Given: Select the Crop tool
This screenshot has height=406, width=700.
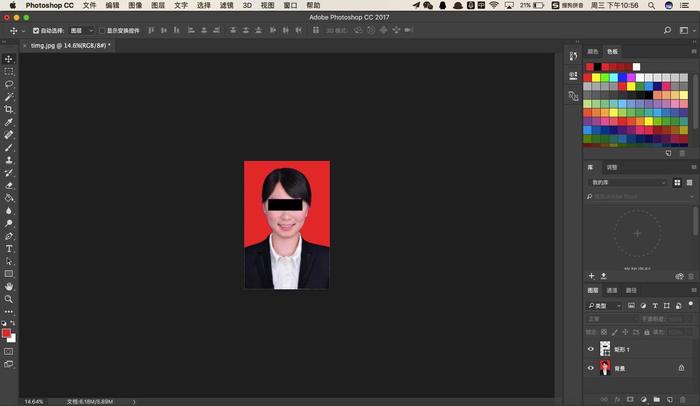Looking at the screenshot, I should [x=8, y=109].
